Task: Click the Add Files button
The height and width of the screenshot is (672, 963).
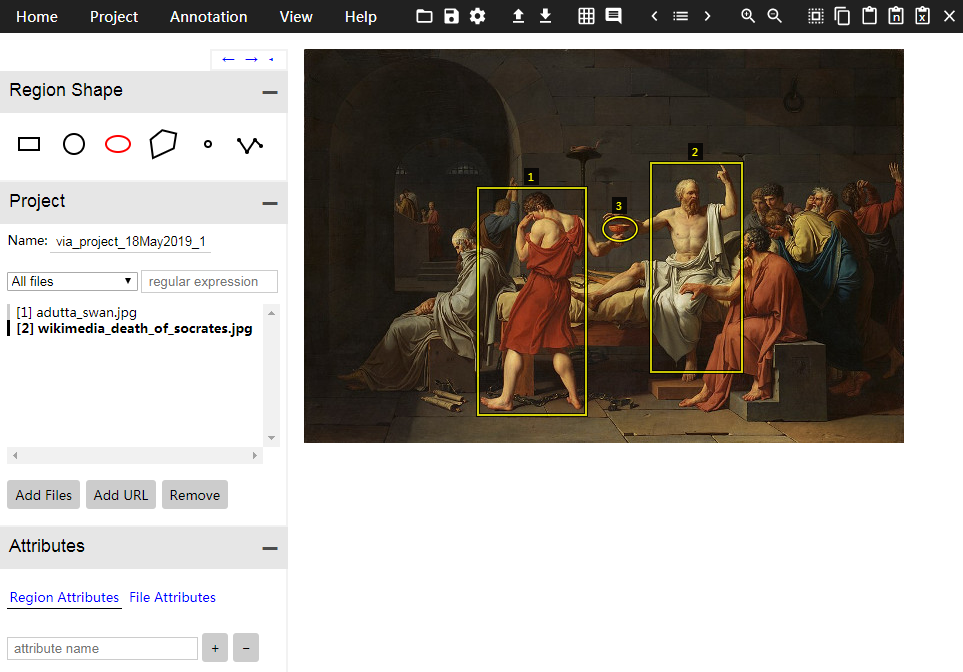Action: 44,495
